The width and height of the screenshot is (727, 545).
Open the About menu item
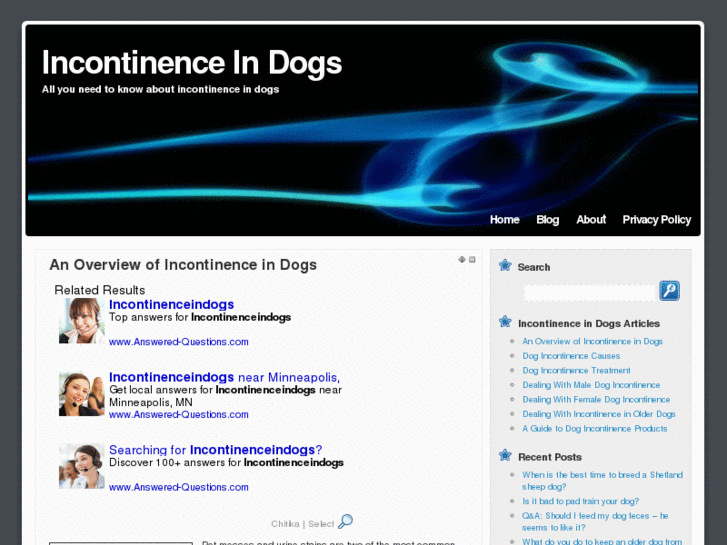coord(591,220)
